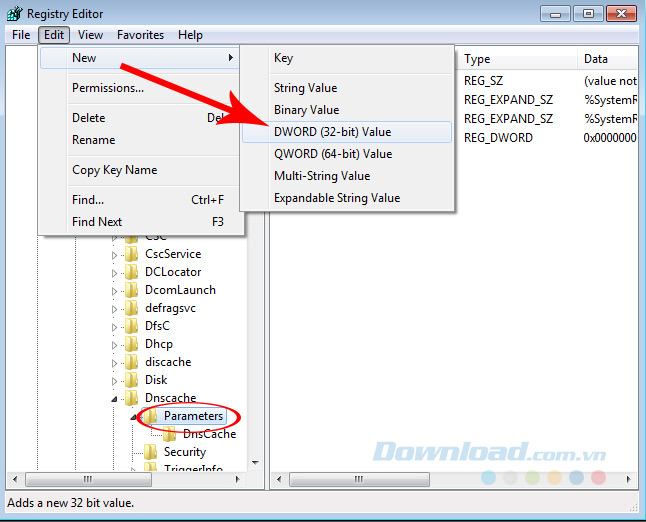
Task: Click the Security folder icon
Action: pyautogui.click(x=150, y=452)
